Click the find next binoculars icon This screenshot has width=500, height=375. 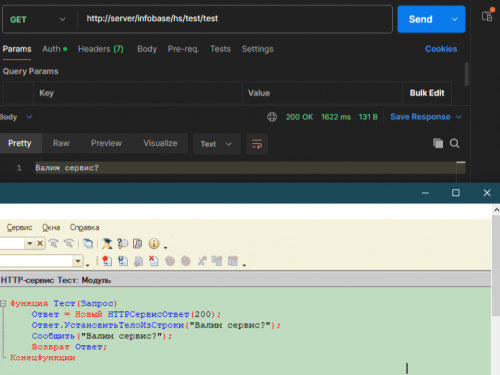pyautogui.click(x=53, y=244)
